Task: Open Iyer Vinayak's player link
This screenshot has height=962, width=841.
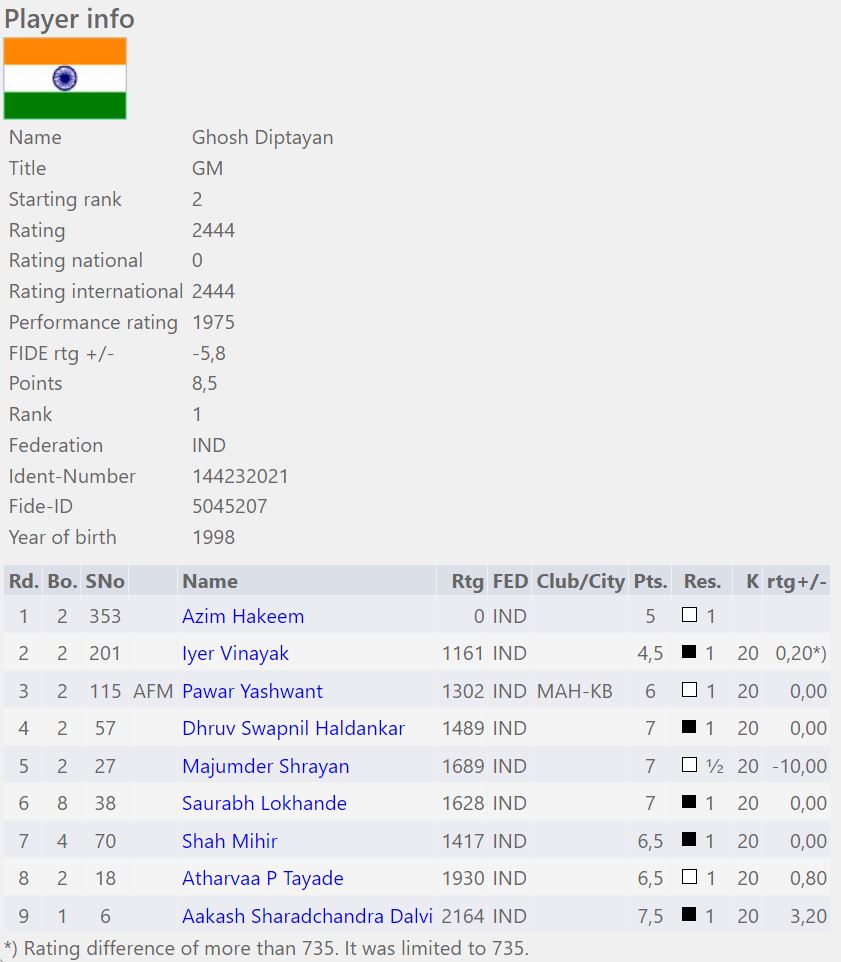Action: click(x=235, y=654)
